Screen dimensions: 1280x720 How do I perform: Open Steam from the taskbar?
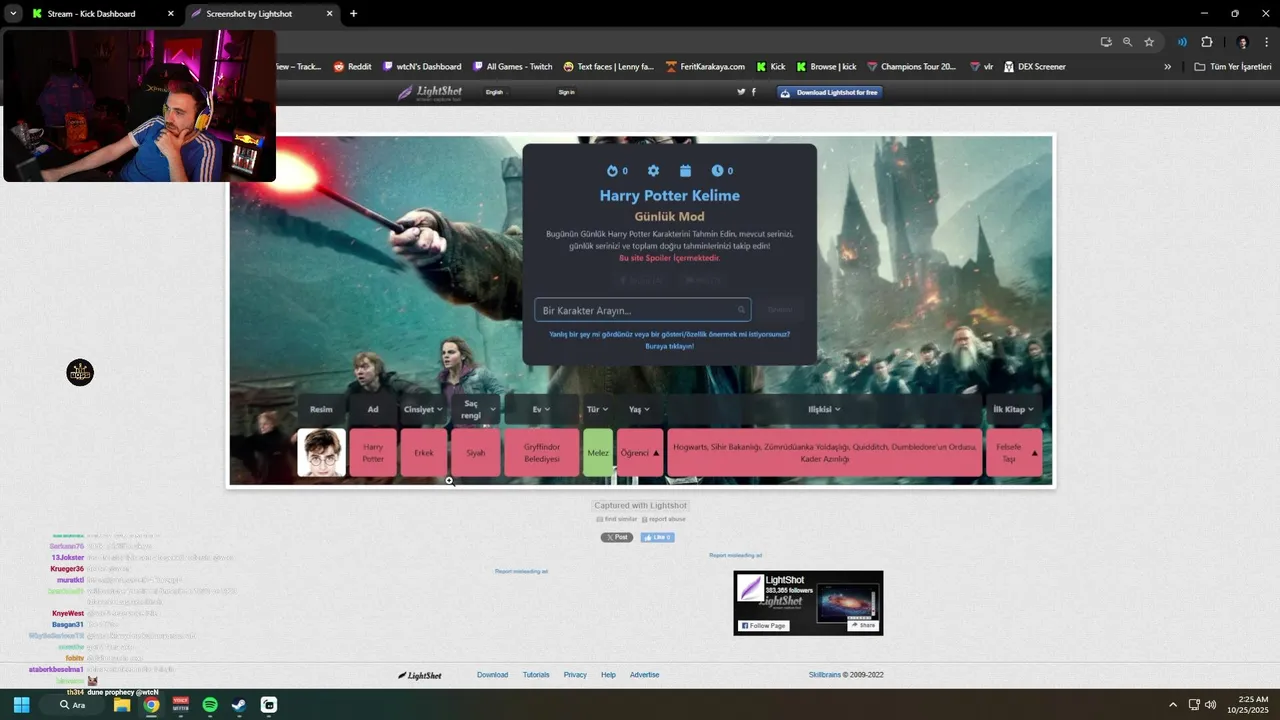click(239, 705)
